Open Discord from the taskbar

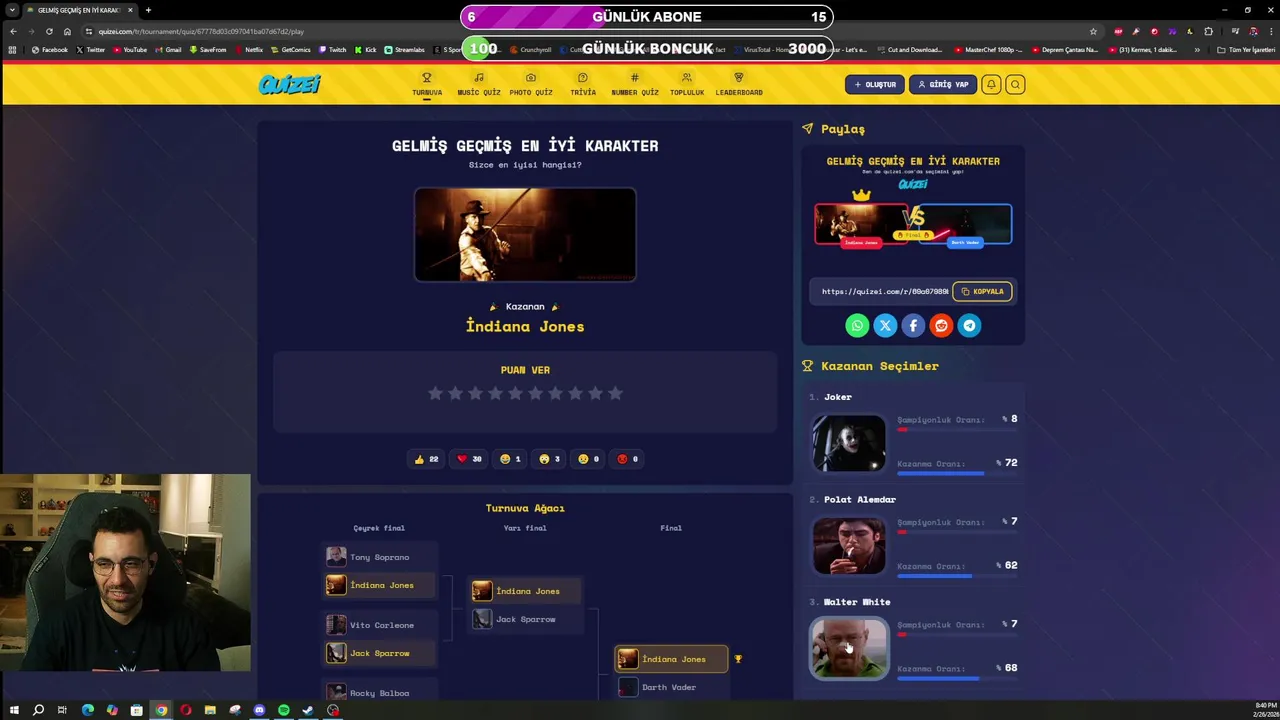tap(259, 710)
